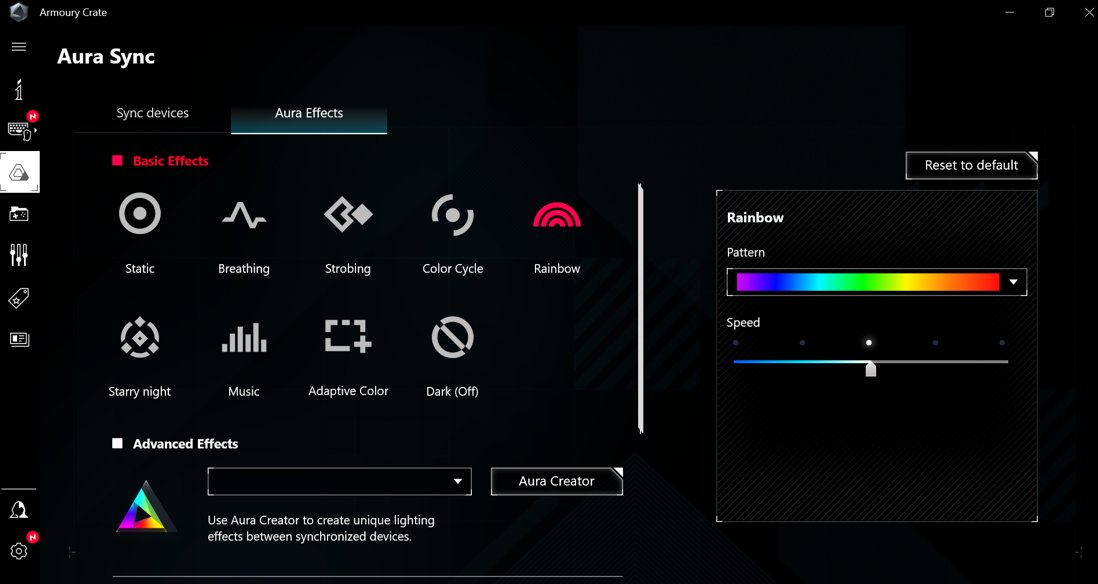The height and width of the screenshot is (584, 1098).
Task: Launch Aura Creator button
Action: [557, 481]
